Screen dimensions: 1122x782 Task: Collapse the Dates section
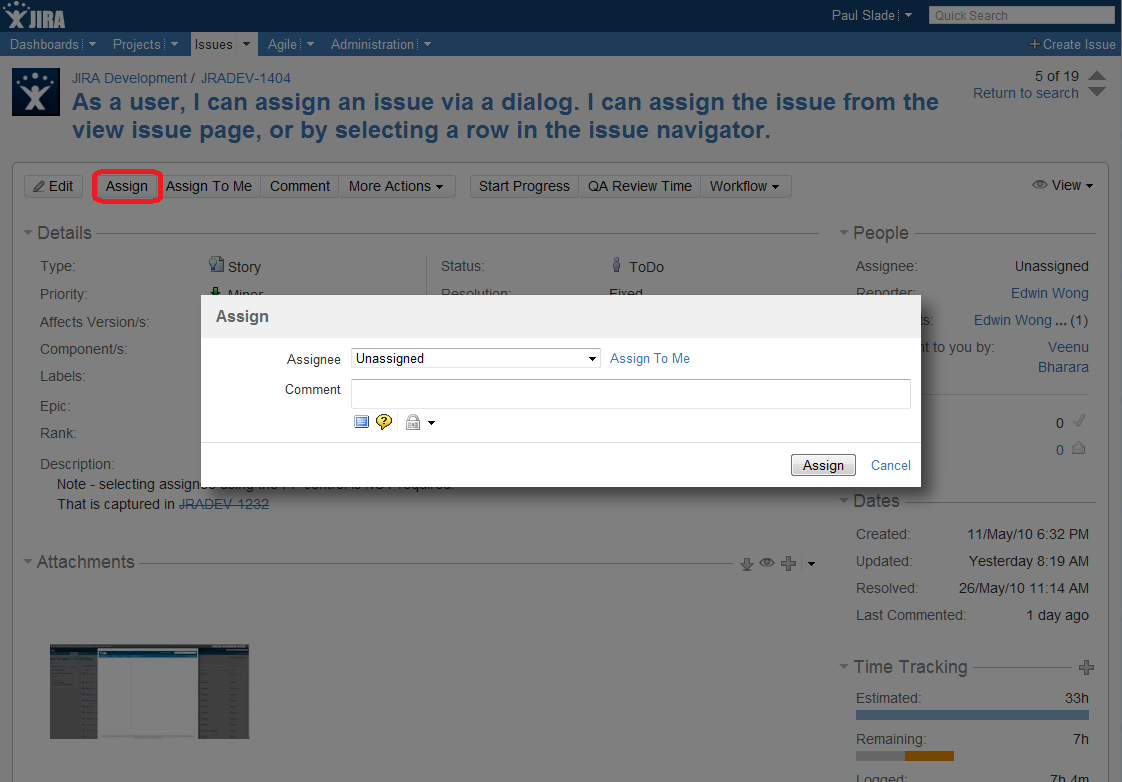(x=844, y=500)
